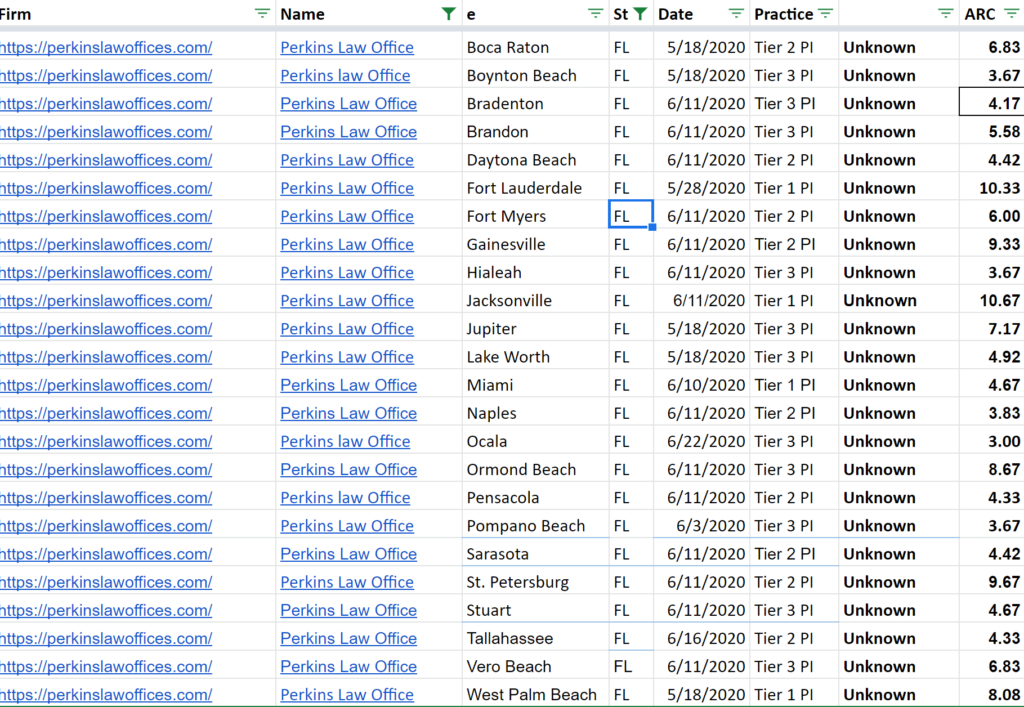Select 'Unknown' in the Stuart row
Viewport: 1024px width, 707px height.
899,610
